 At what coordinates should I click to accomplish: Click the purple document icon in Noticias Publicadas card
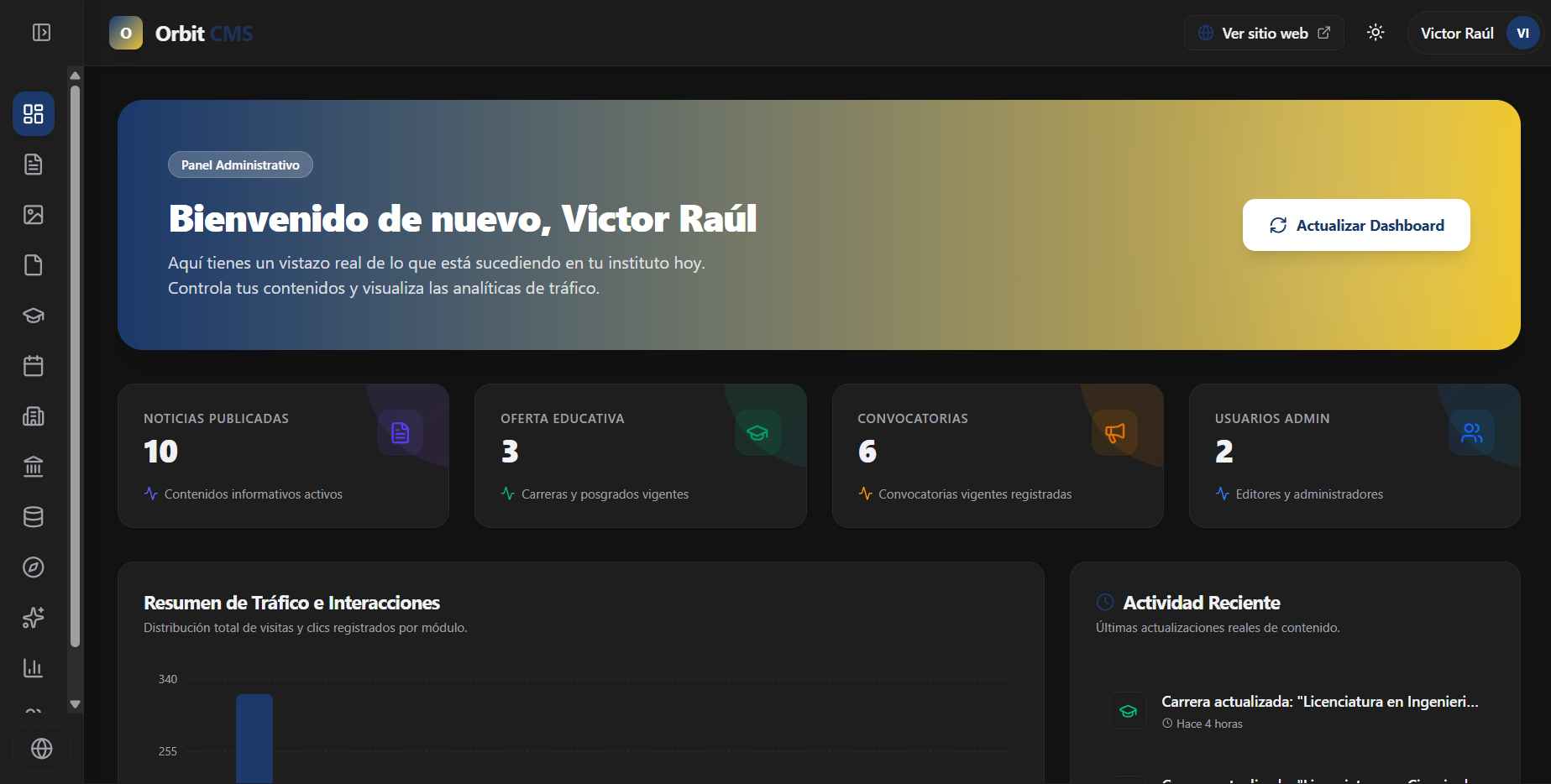point(401,432)
